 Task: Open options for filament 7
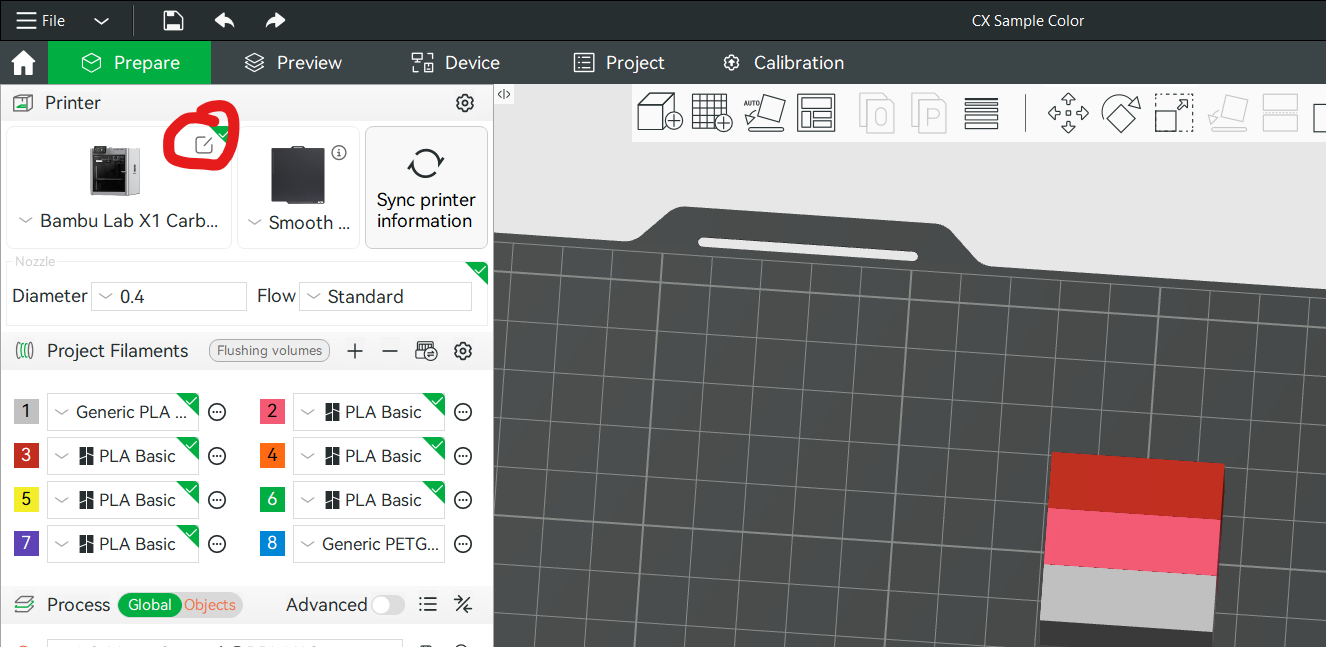(x=217, y=544)
